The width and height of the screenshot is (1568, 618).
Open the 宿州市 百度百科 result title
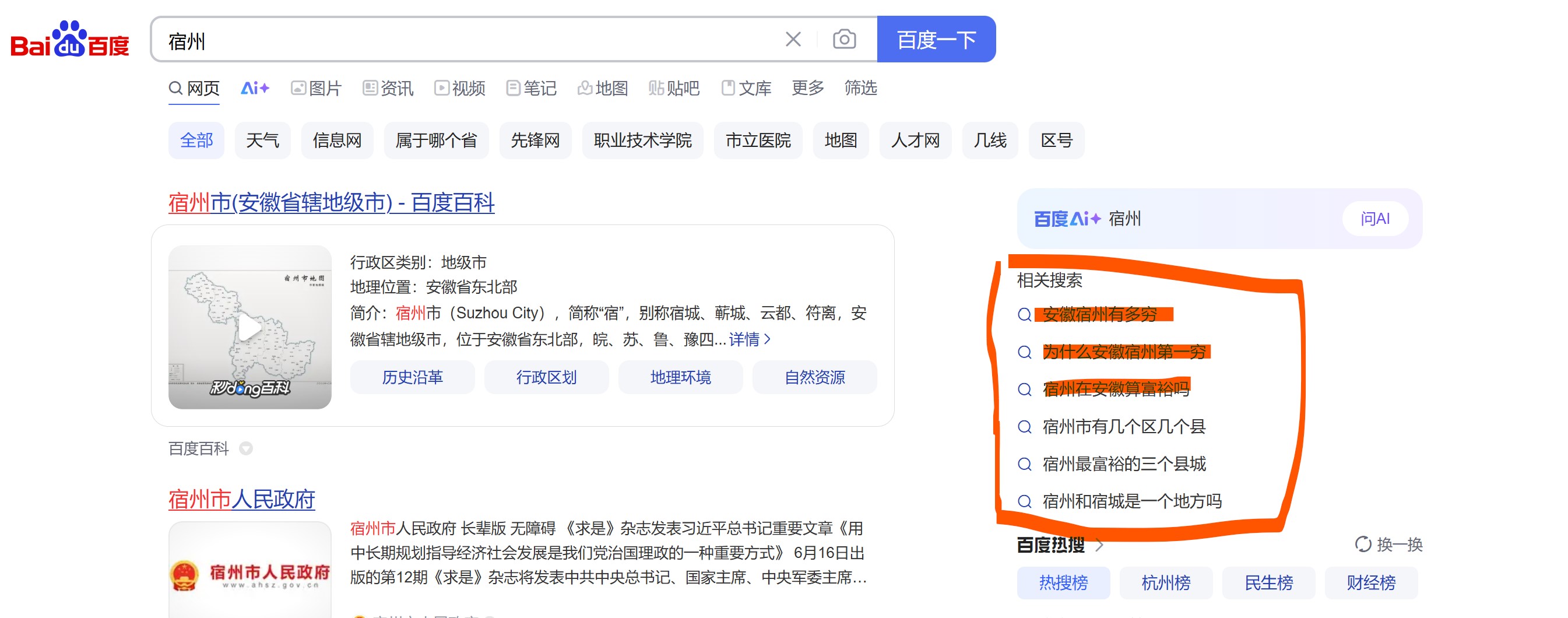(x=332, y=203)
